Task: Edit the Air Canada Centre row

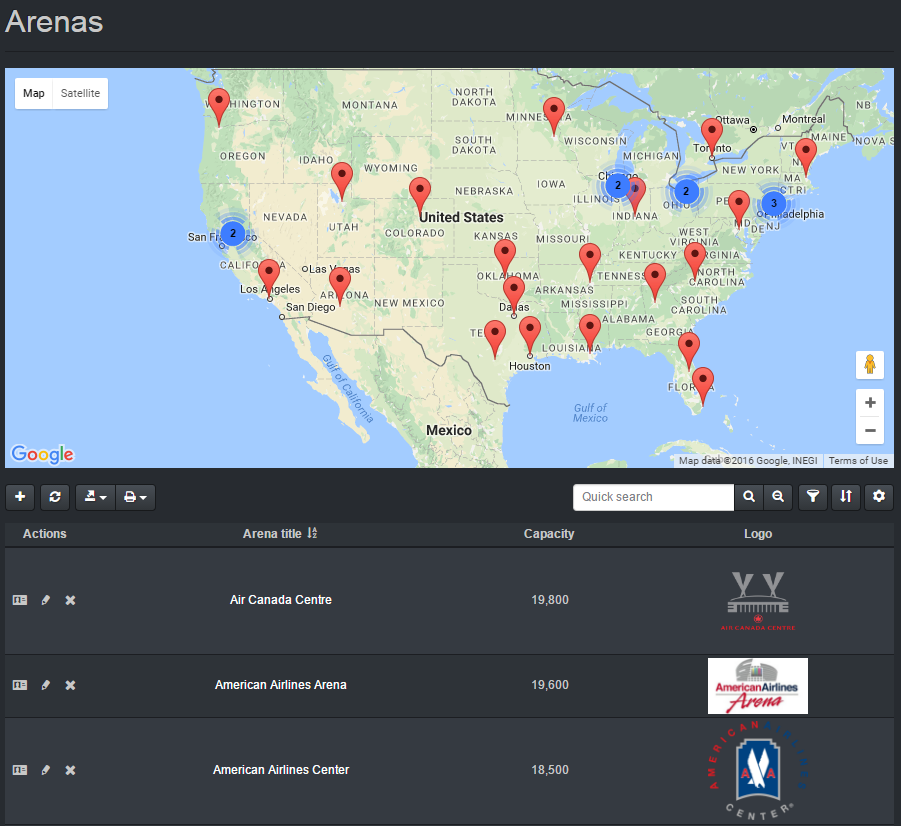Action: [x=45, y=600]
